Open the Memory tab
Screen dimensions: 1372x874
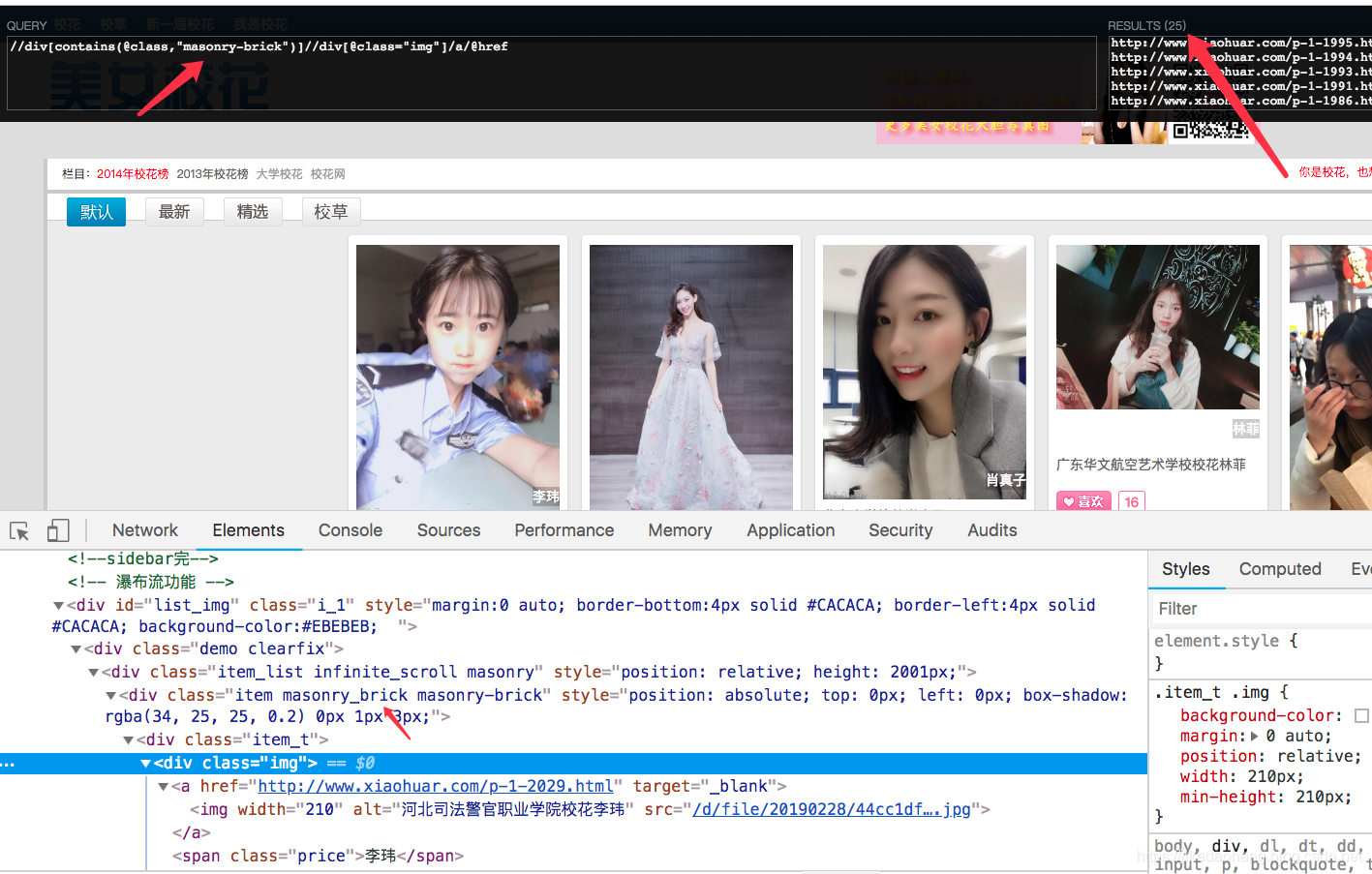pos(680,530)
